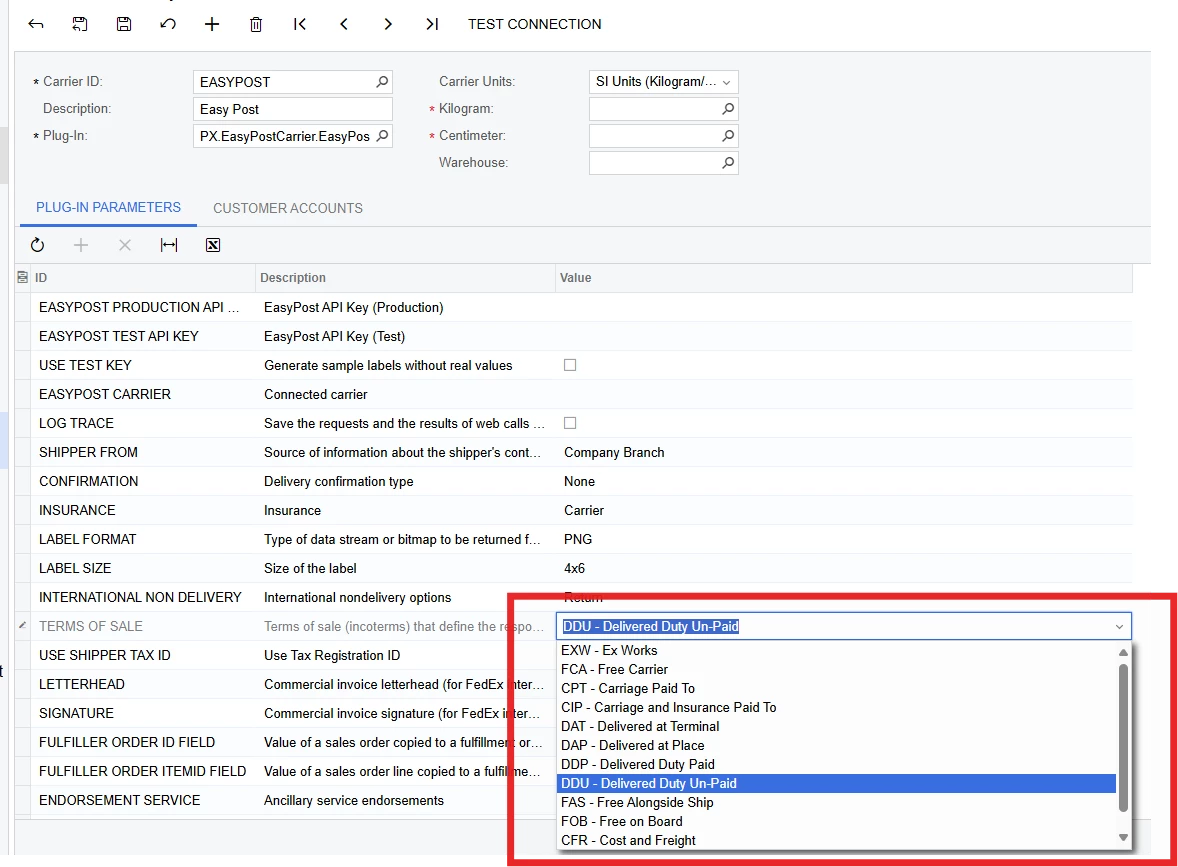This screenshot has height=867, width=1178.
Task: Click the Description column header
Action: pyautogui.click(x=406, y=278)
